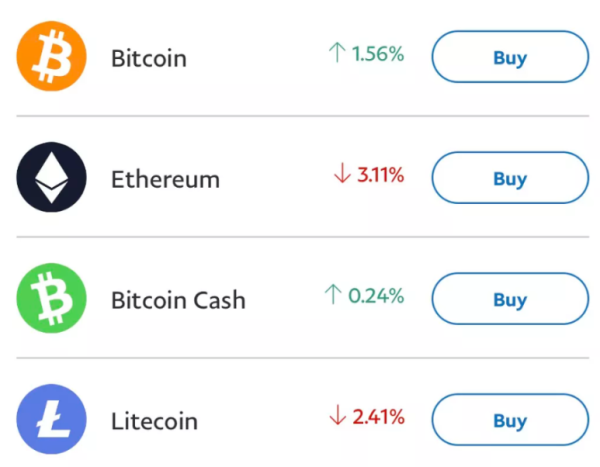
Task: Click the dark Ethereum diamond logo
Action: tap(52, 177)
